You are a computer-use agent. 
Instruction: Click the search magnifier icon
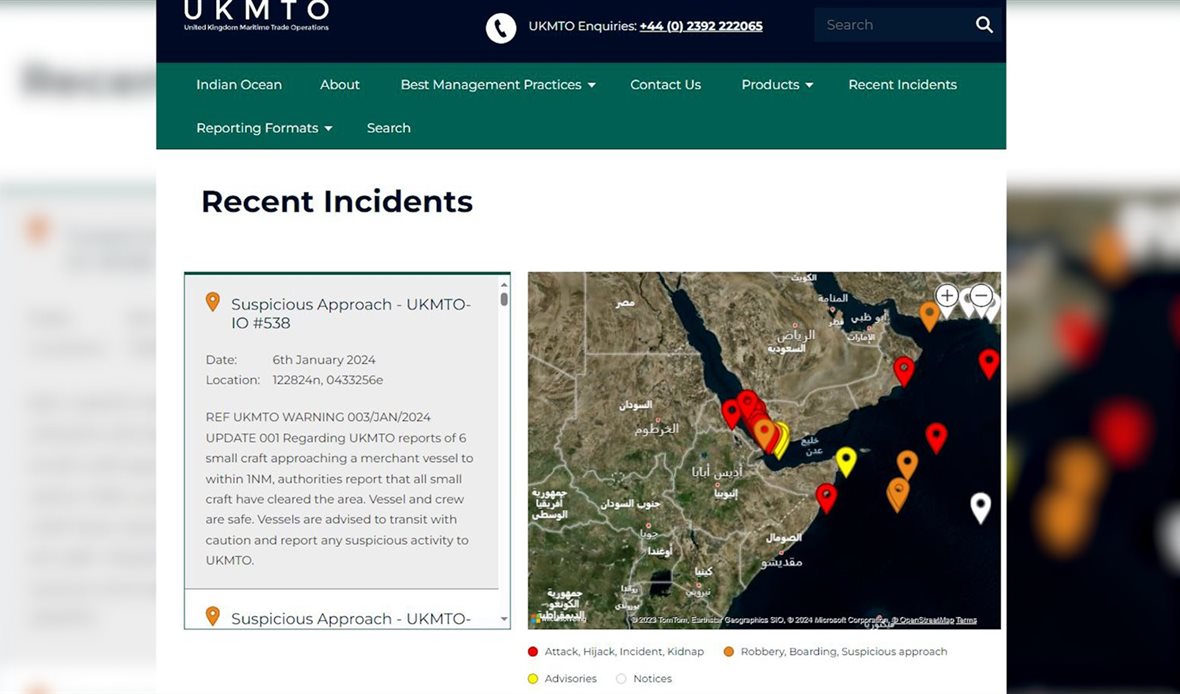(x=984, y=25)
